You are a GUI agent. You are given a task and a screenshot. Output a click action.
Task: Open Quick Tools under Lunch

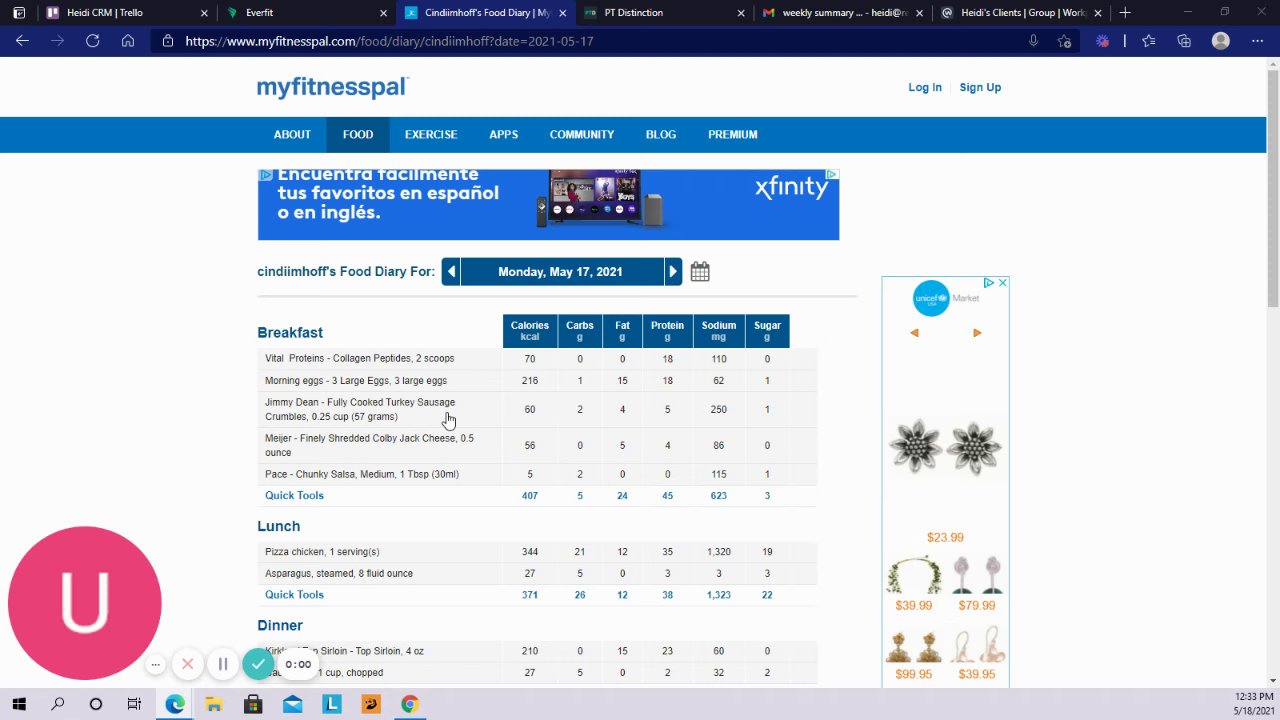pyautogui.click(x=294, y=595)
